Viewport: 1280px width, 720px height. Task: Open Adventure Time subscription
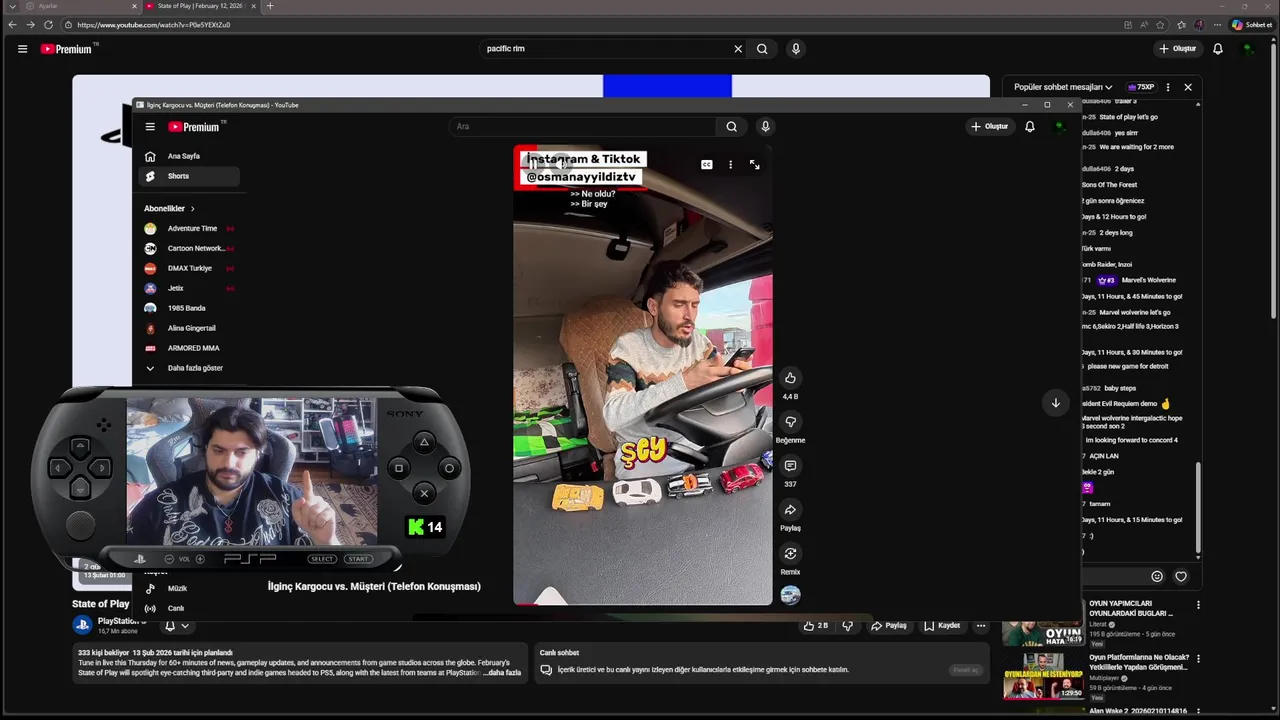190,228
